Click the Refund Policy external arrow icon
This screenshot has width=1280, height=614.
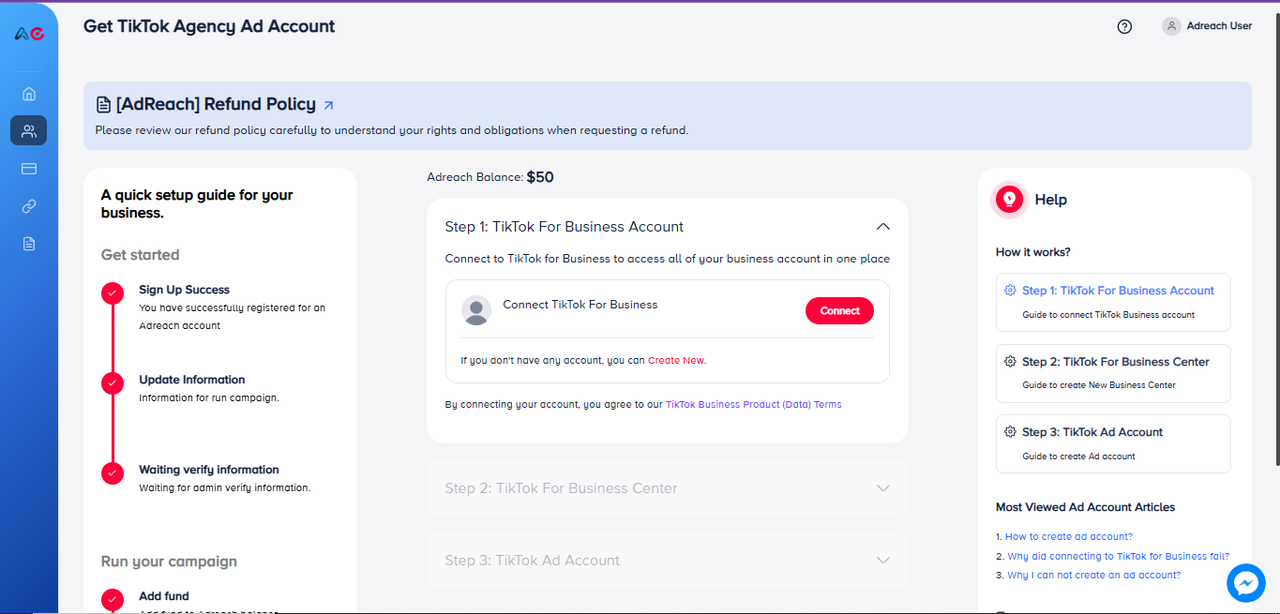(329, 105)
